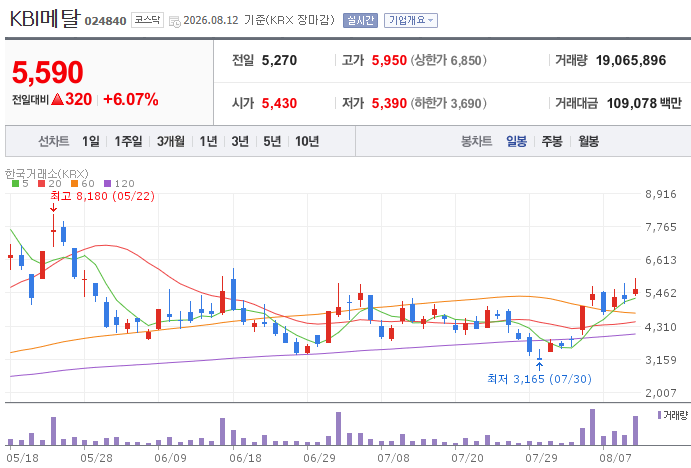Click the 5,462 price axis label
Screen dimensions: 691x468
(x=661, y=293)
